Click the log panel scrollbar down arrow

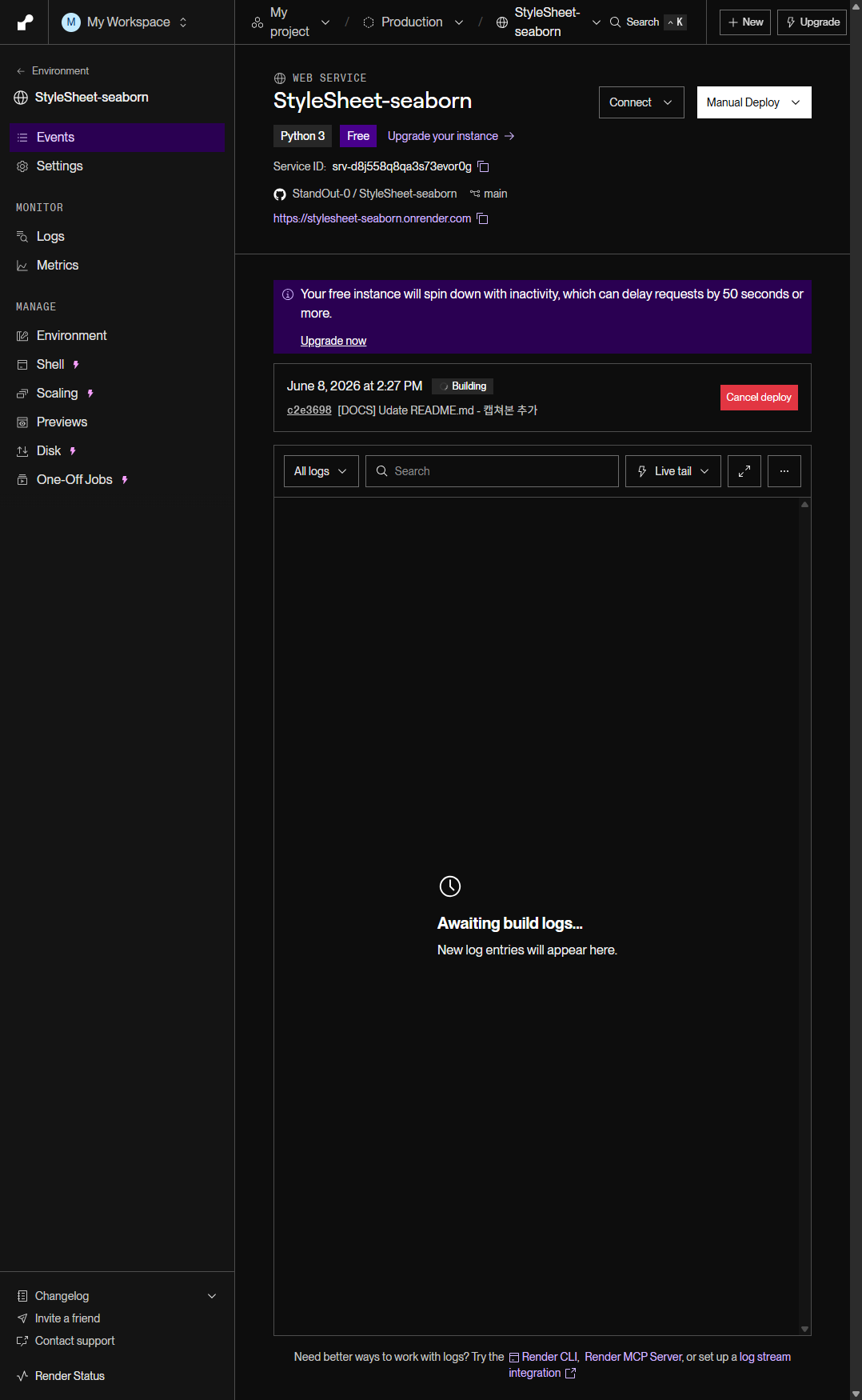tap(804, 1329)
